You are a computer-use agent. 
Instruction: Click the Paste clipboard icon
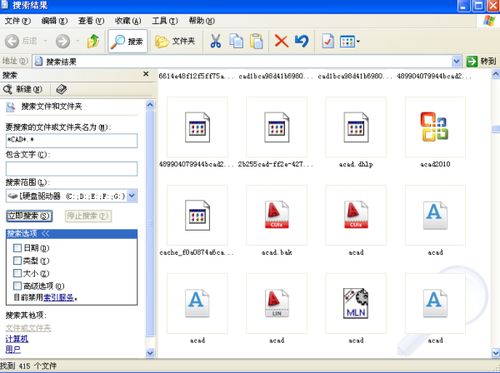click(x=256, y=41)
